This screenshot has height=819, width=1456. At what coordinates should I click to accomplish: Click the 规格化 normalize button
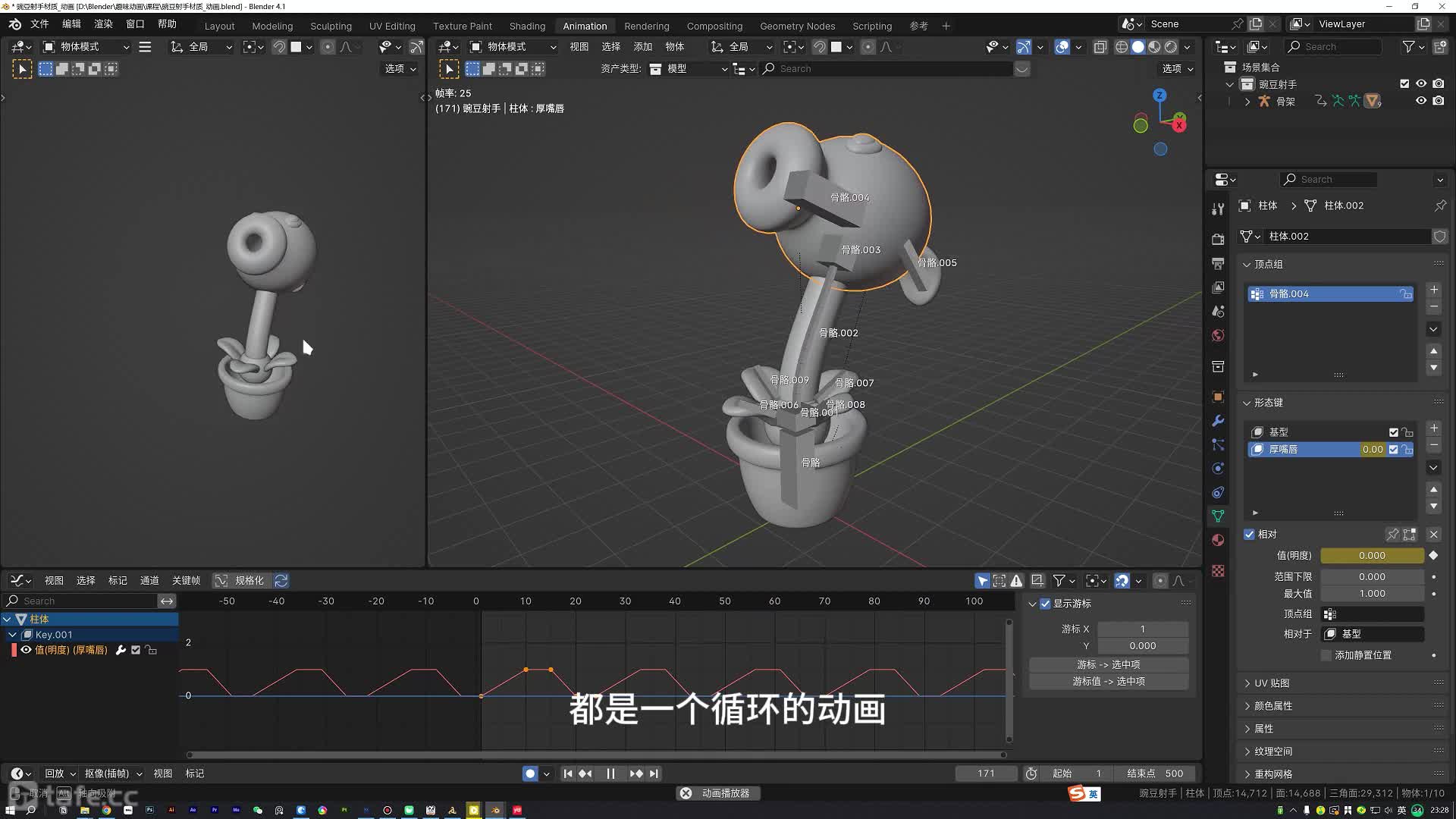[x=240, y=581]
